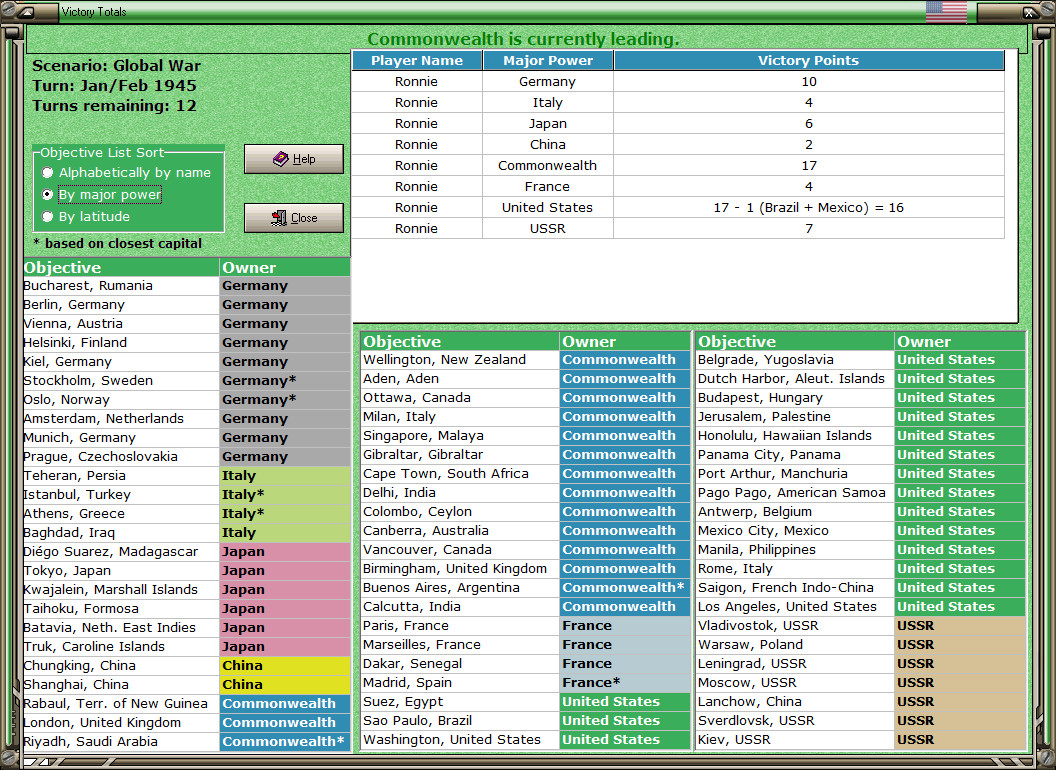The width and height of the screenshot is (1056, 770).
Task: Click the Close button
Action: tap(294, 218)
